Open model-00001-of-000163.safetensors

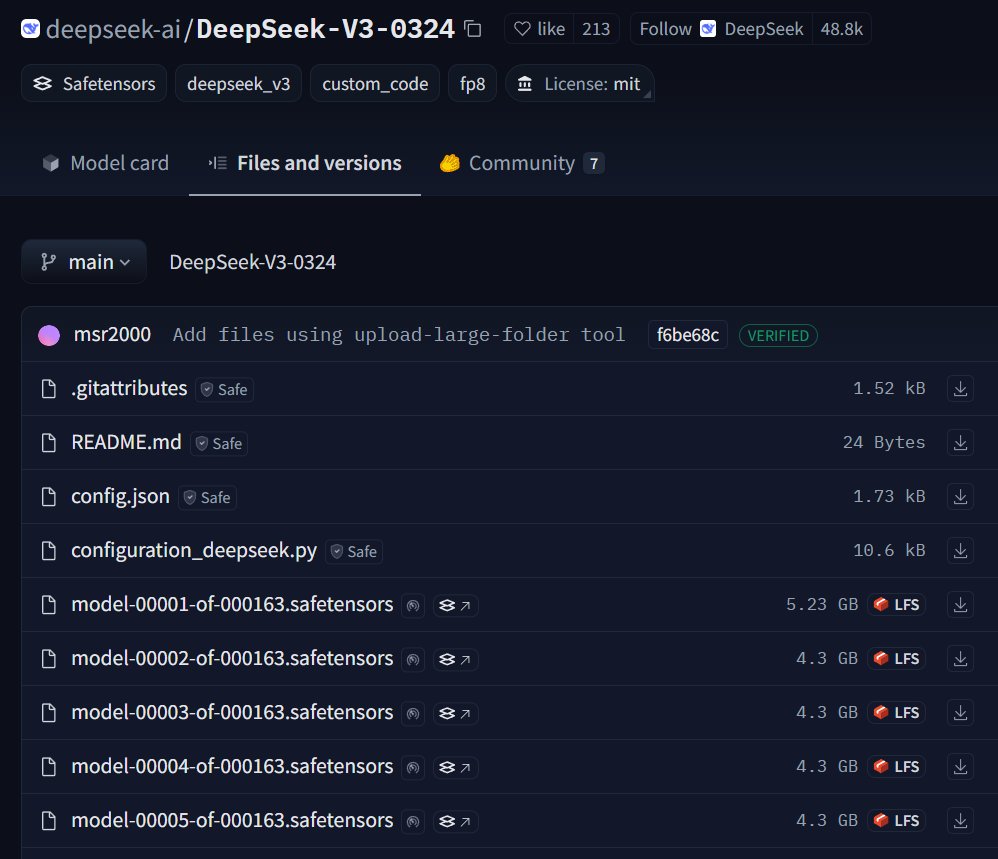click(232, 604)
